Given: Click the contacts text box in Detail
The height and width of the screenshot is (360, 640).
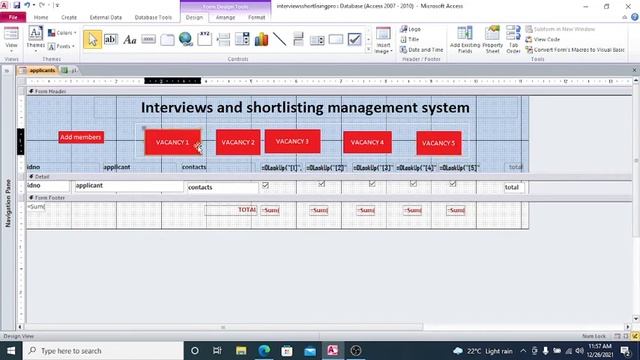Looking at the screenshot, I should [x=222, y=188].
